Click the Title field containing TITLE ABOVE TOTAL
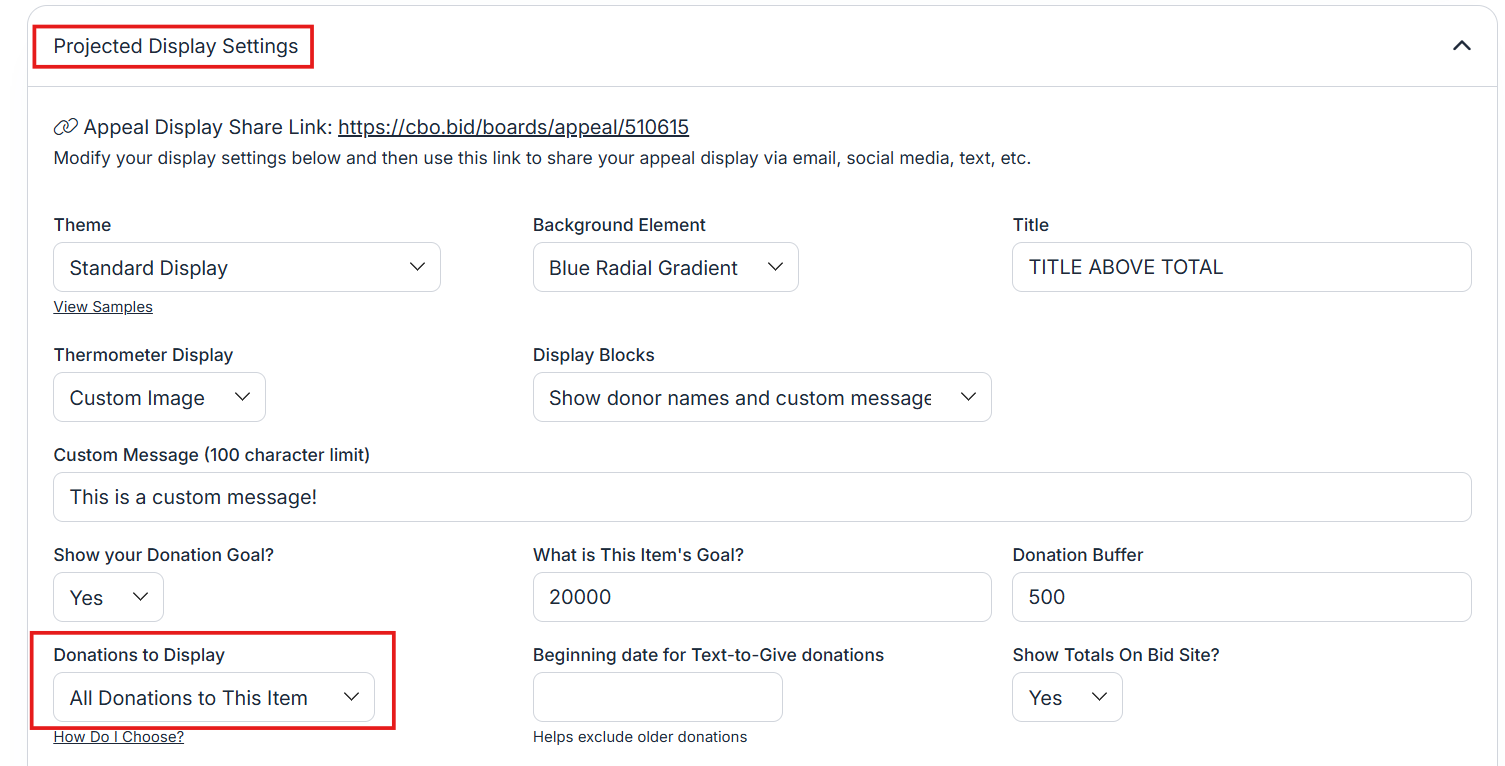This screenshot has width=1505, height=766. [1241, 268]
